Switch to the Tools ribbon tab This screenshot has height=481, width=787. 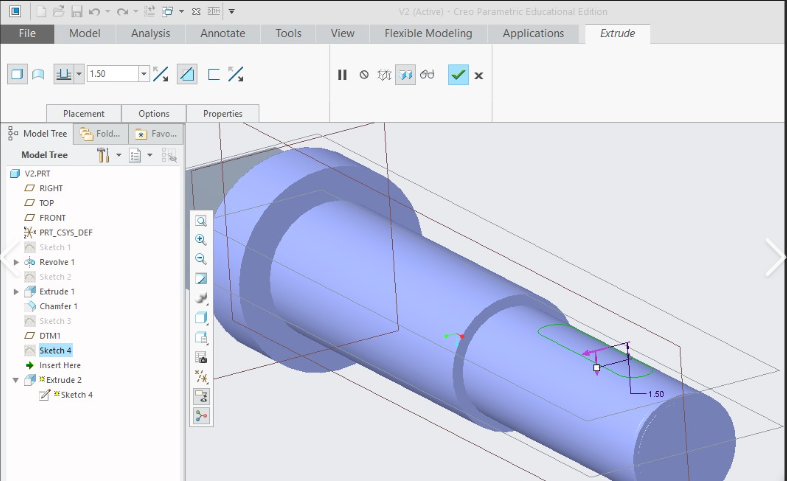coord(289,34)
